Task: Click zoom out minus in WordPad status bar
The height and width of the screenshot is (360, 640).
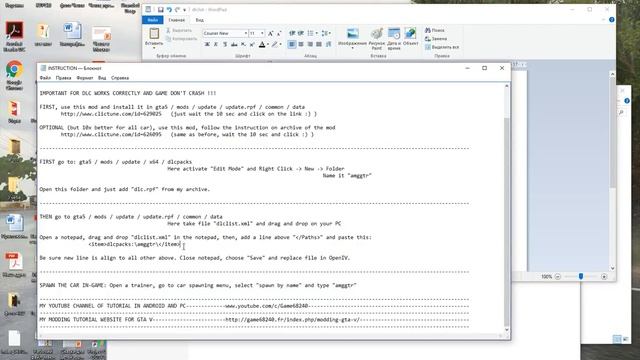Action: [558, 277]
